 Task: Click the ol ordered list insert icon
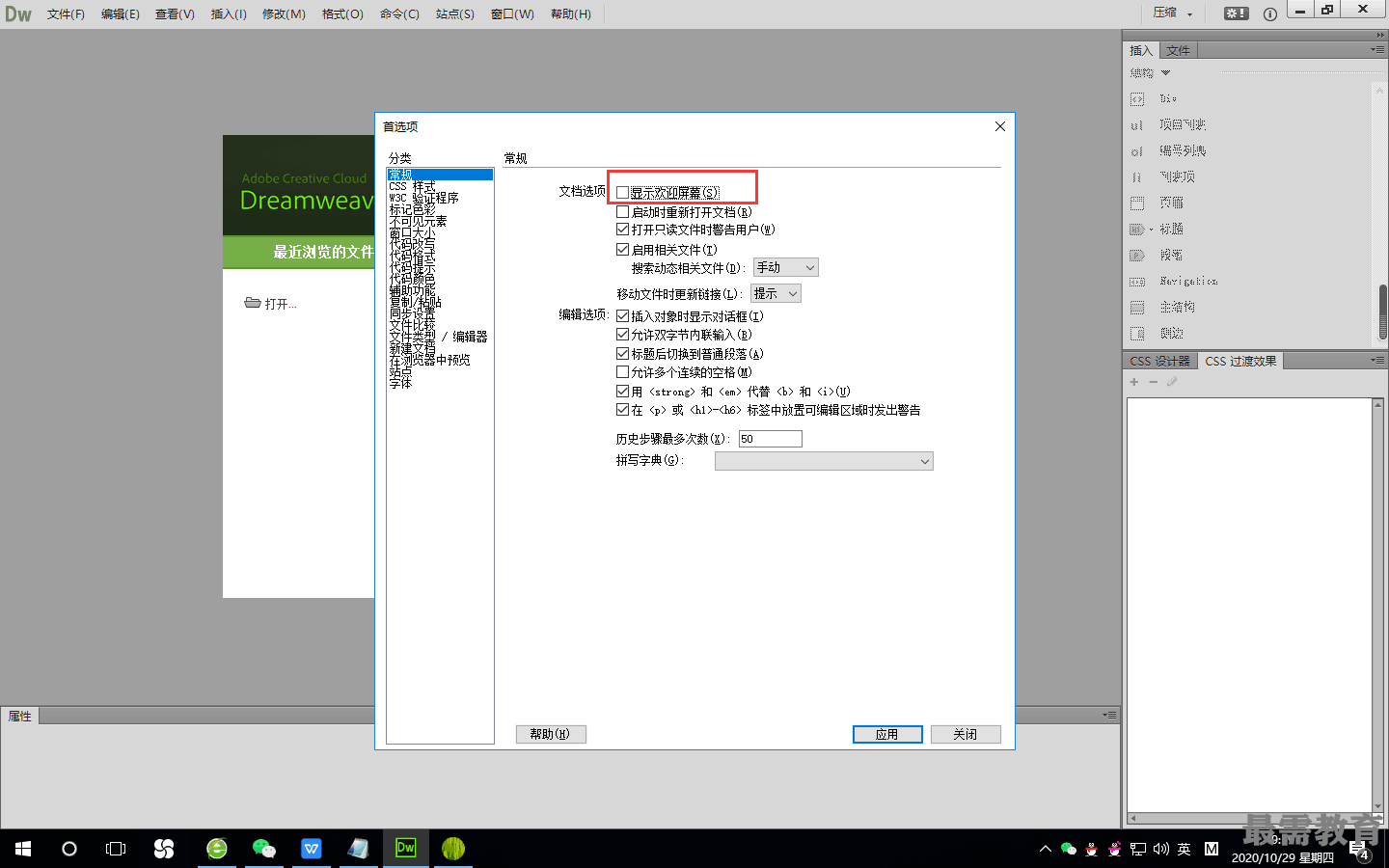(1137, 151)
